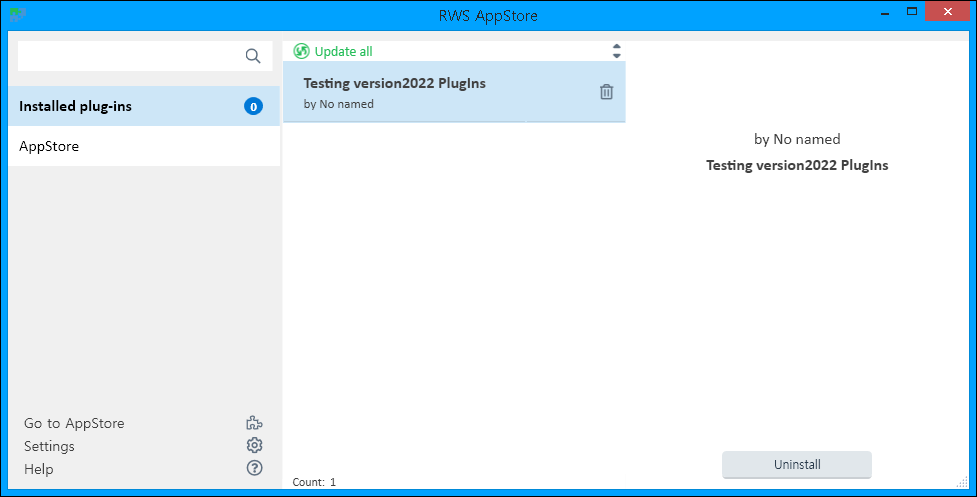
Task: Click the Count: 1 status text
Action: click(315, 482)
